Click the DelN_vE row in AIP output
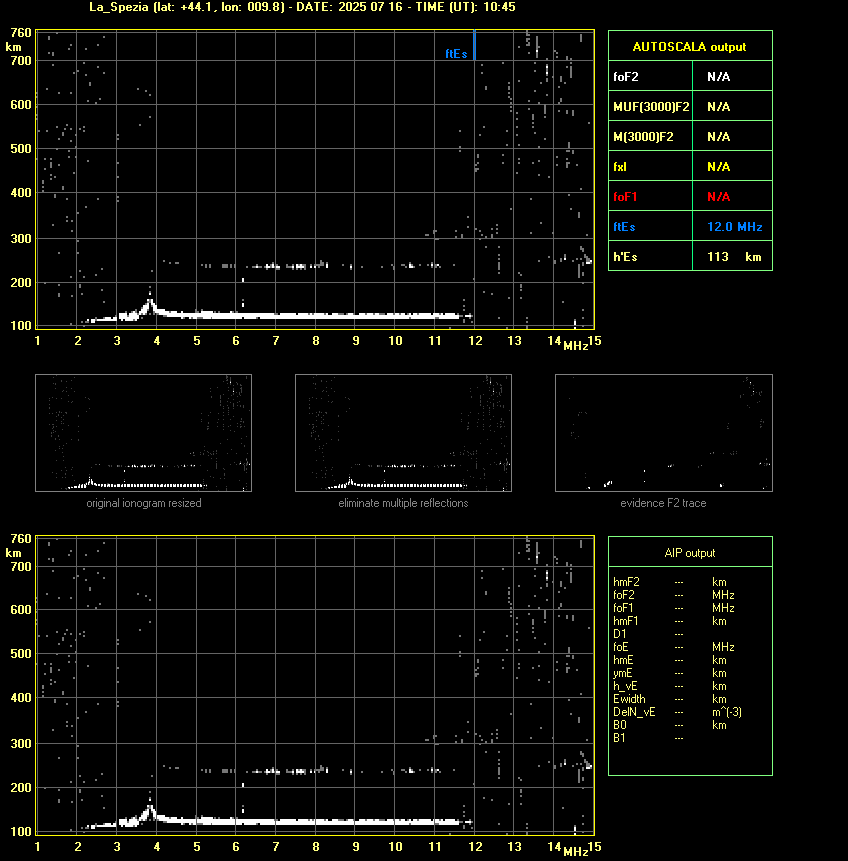848x861 pixels. (677, 712)
